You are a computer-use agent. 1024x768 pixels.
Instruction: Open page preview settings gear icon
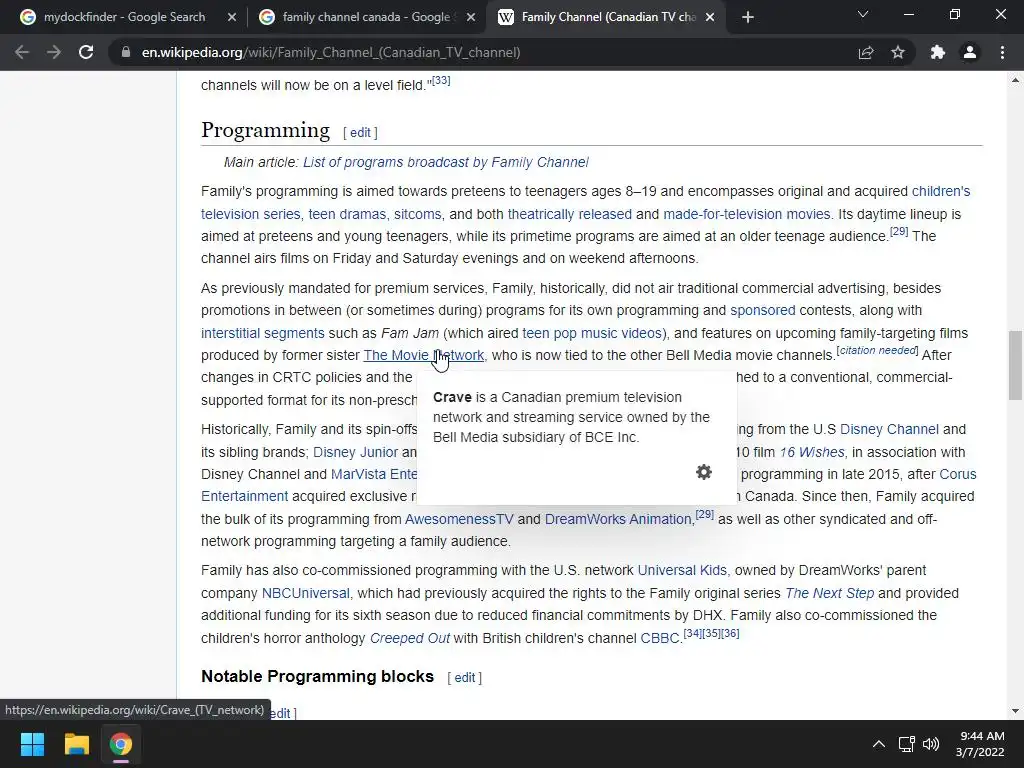click(x=703, y=472)
